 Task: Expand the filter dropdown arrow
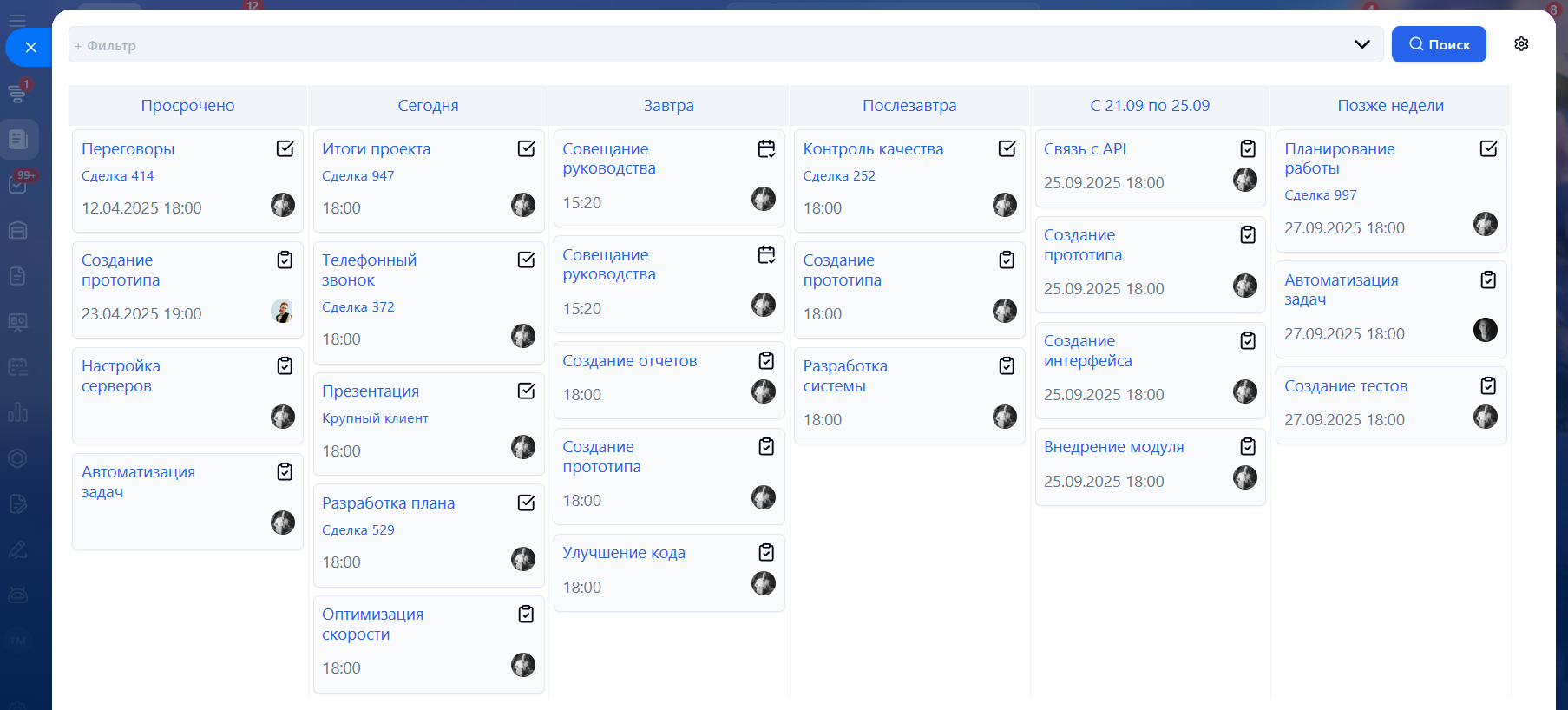[1361, 44]
